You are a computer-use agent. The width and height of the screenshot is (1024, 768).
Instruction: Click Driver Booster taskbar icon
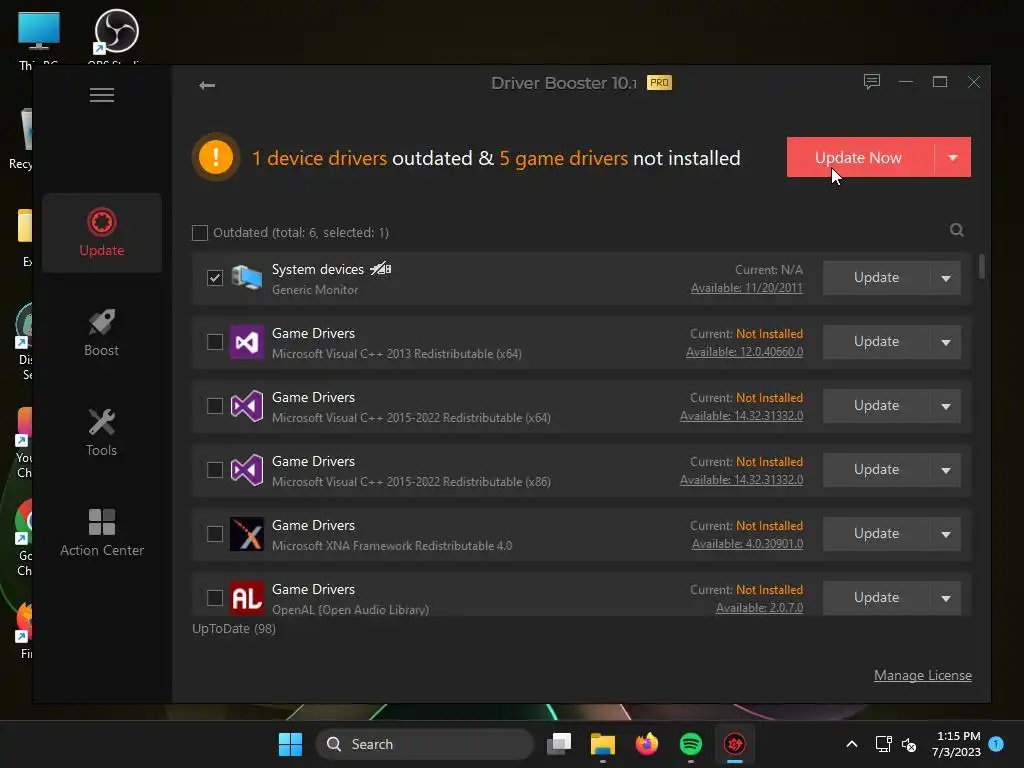click(735, 744)
